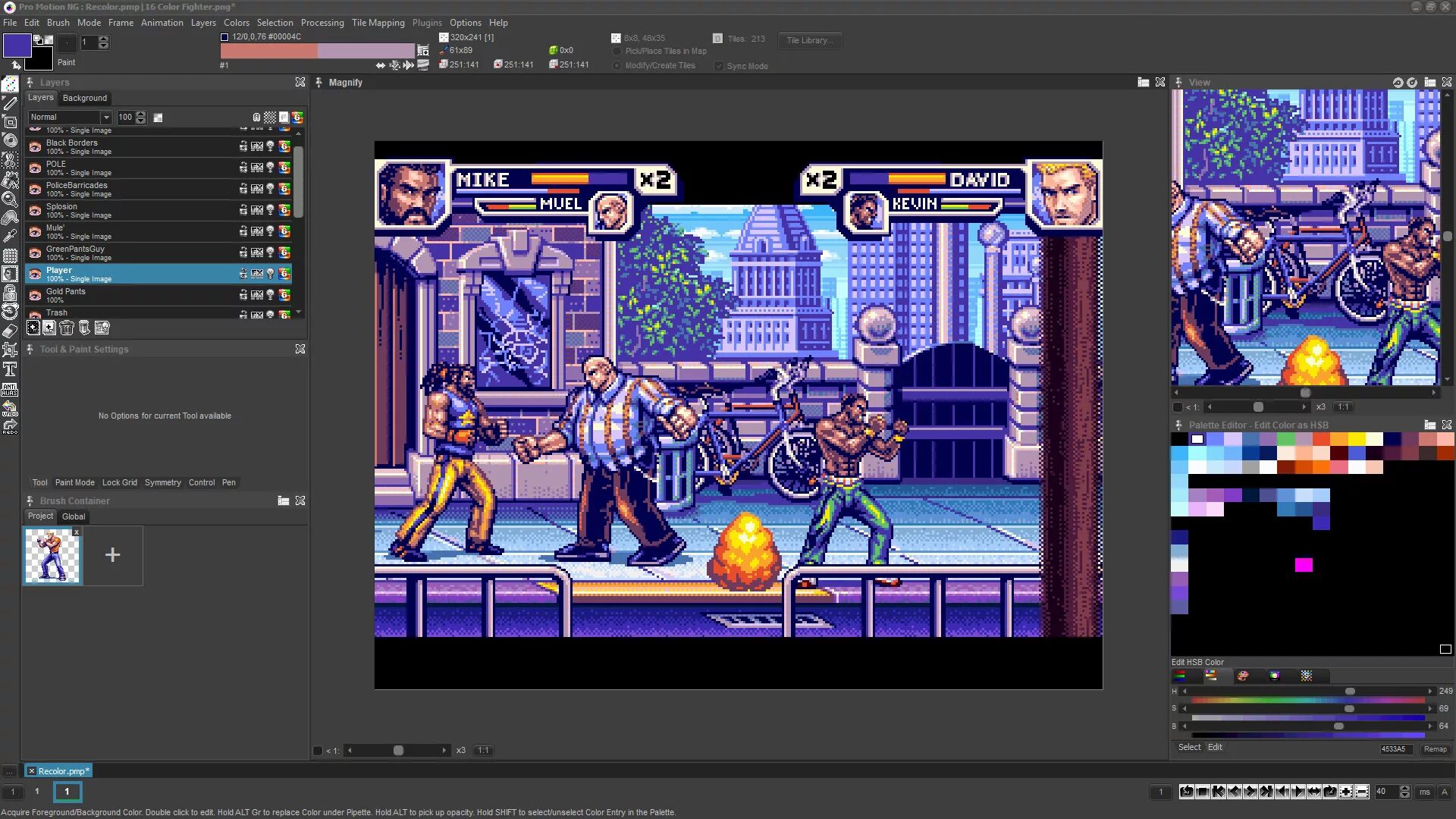Select the Text tool in toolbar
1456x819 pixels.
click(10, 369)
